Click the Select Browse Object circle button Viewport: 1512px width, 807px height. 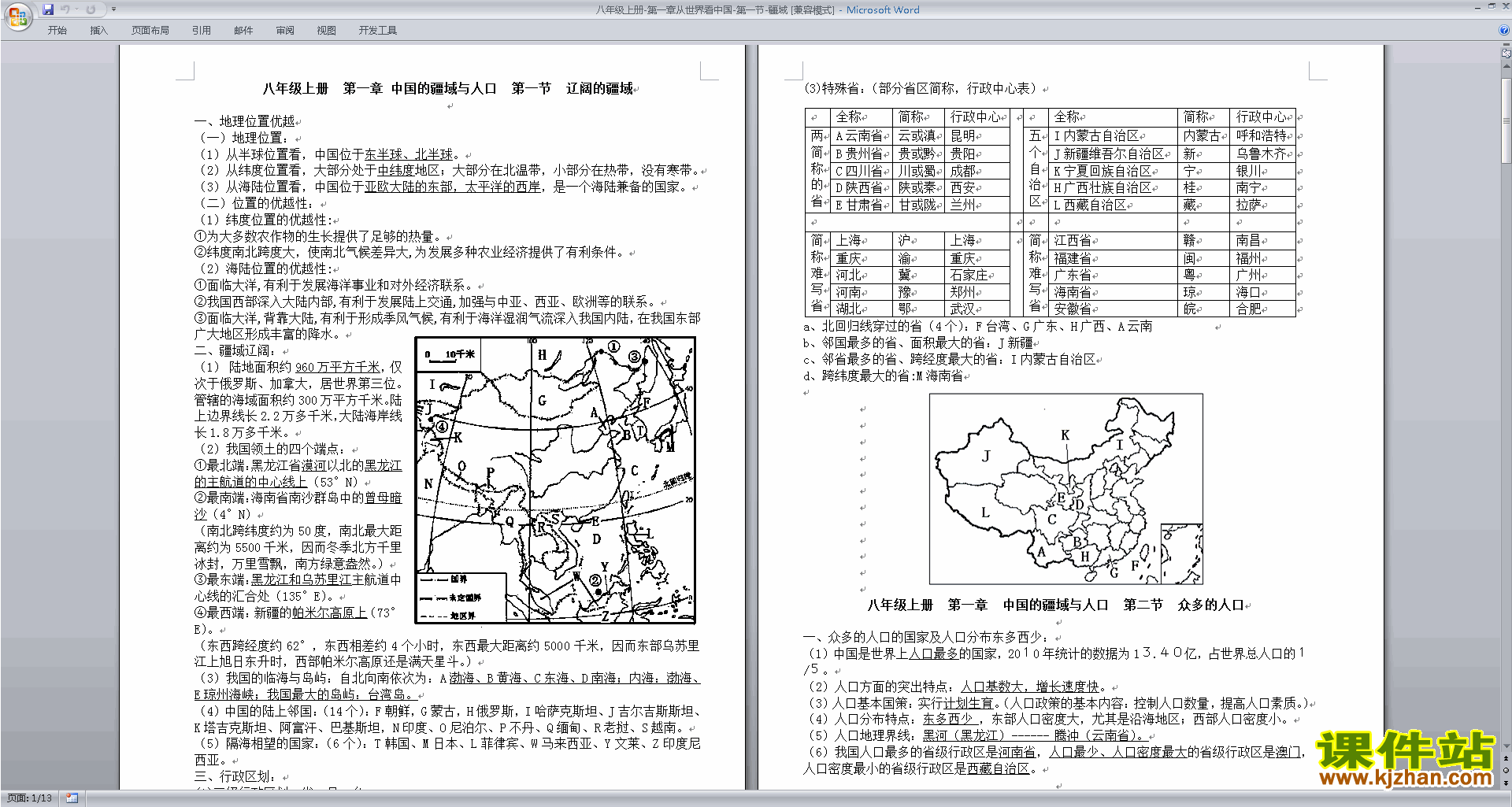[1506, 770]
